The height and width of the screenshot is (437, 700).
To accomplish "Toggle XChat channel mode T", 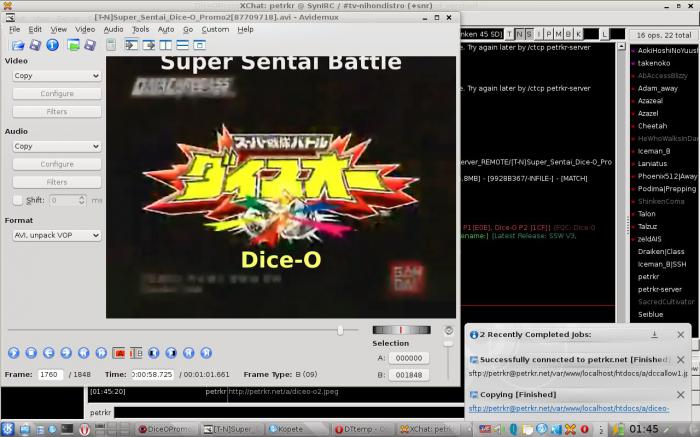I will [x=509, y=34].
